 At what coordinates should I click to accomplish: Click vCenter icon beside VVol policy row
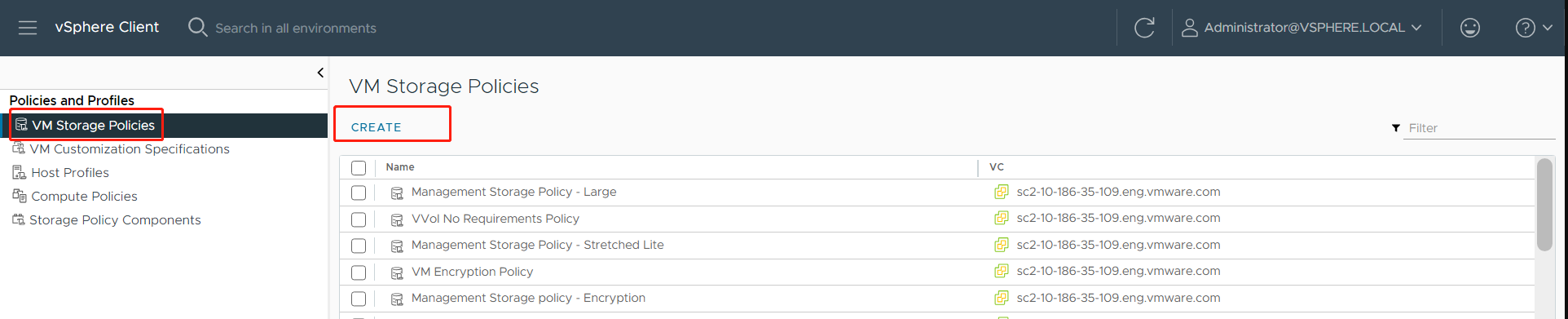pos(1001,219)
